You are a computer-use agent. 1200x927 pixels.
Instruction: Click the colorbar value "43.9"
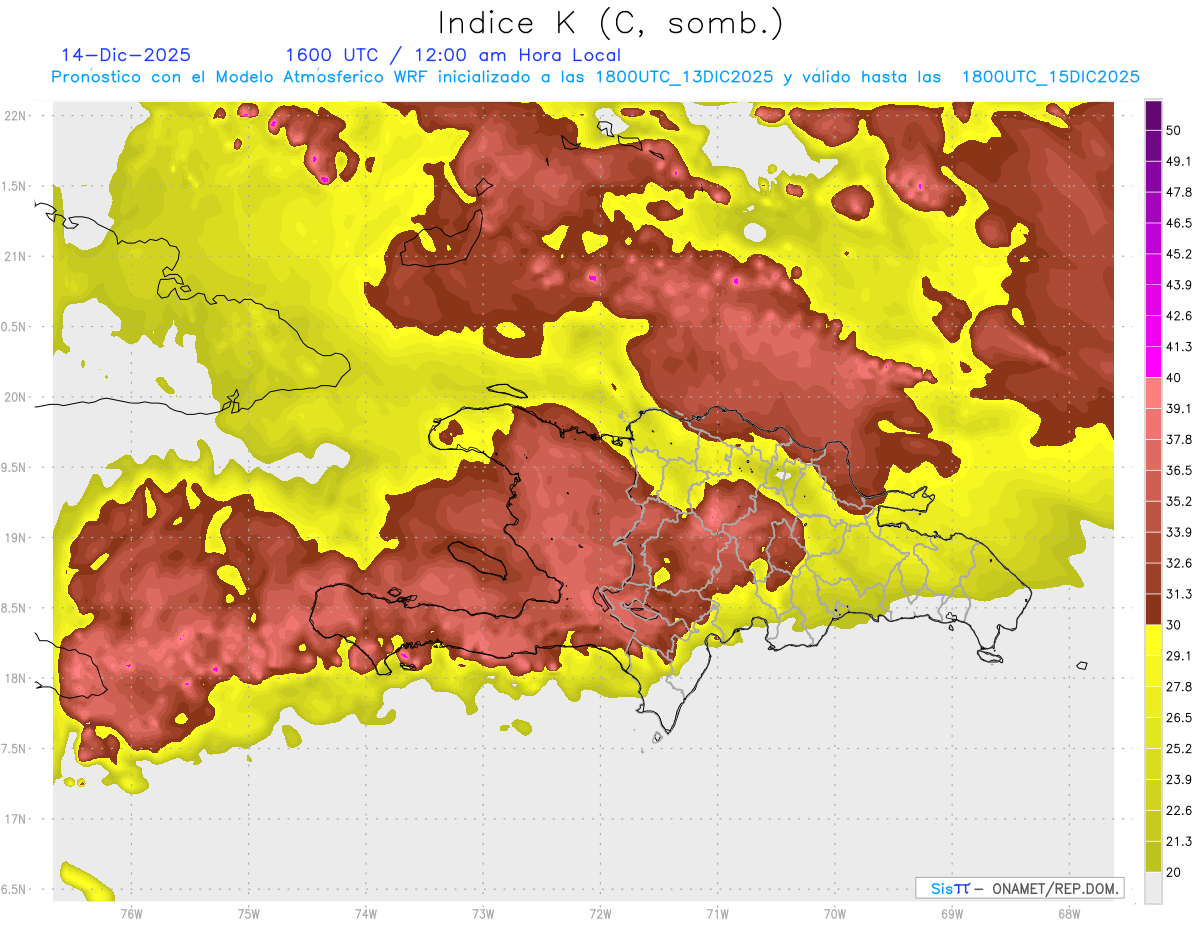pos(1178,285)
